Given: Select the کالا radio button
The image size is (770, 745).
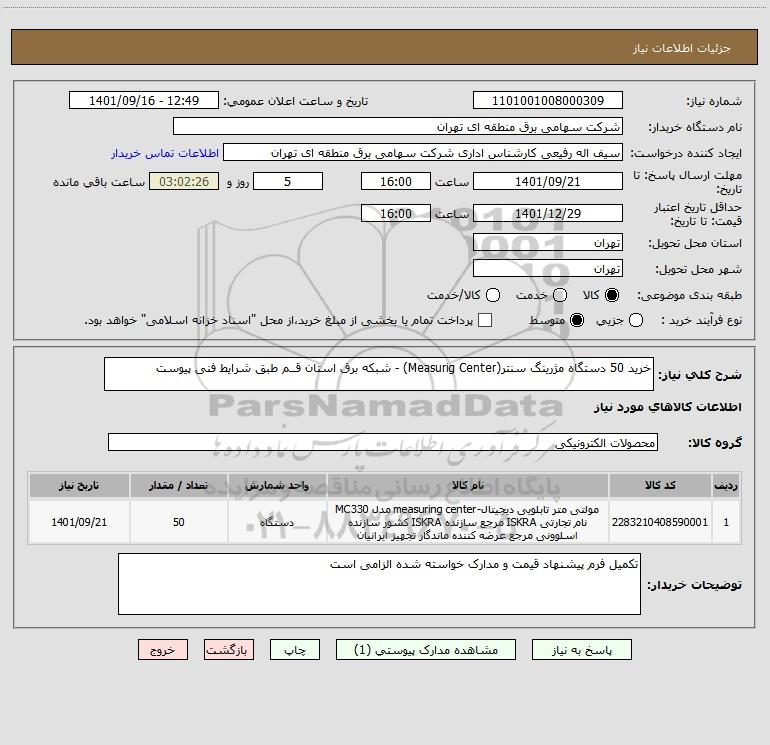Looking at the screenshot, I should (612, 295).
